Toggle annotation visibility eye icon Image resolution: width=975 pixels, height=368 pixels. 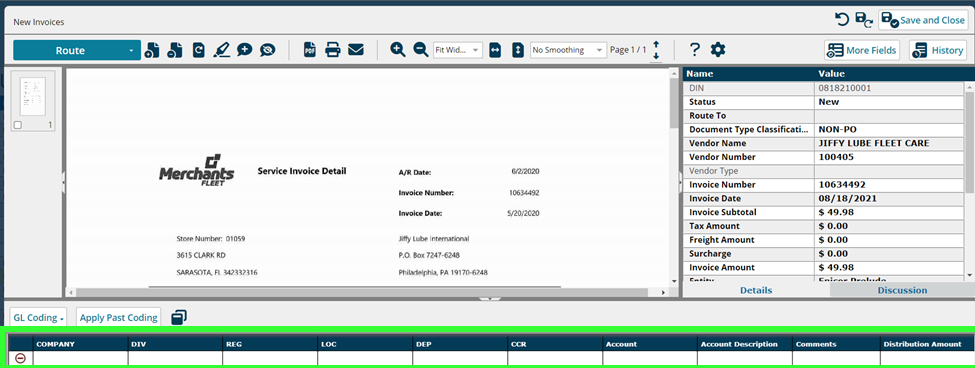pyautogui.click(x=267, y=50)
